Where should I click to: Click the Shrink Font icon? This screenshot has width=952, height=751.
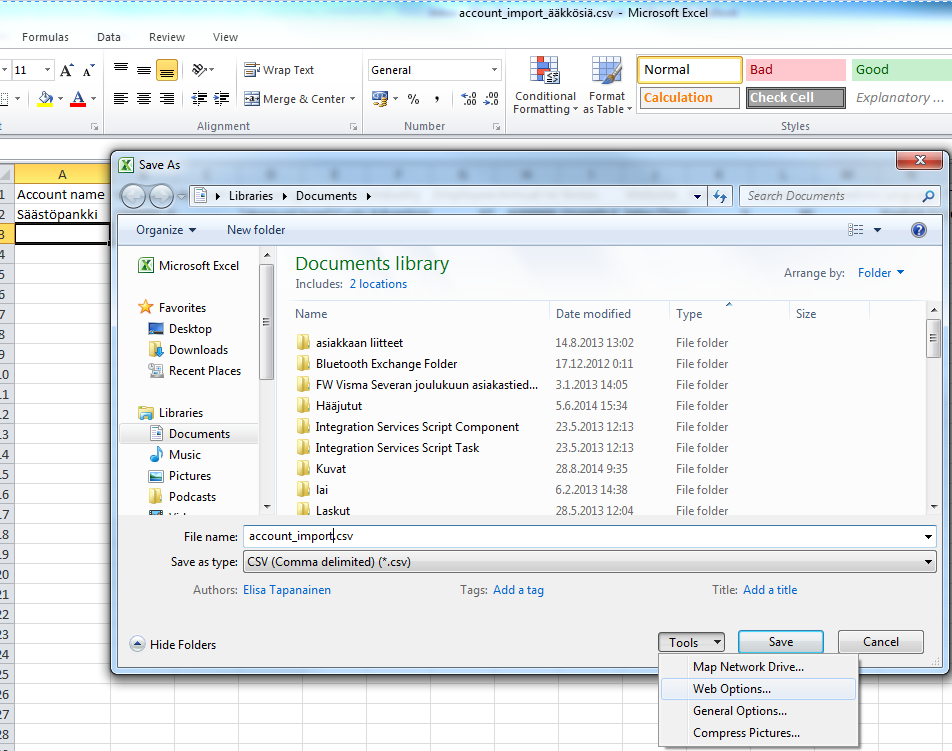click(89, 70)
